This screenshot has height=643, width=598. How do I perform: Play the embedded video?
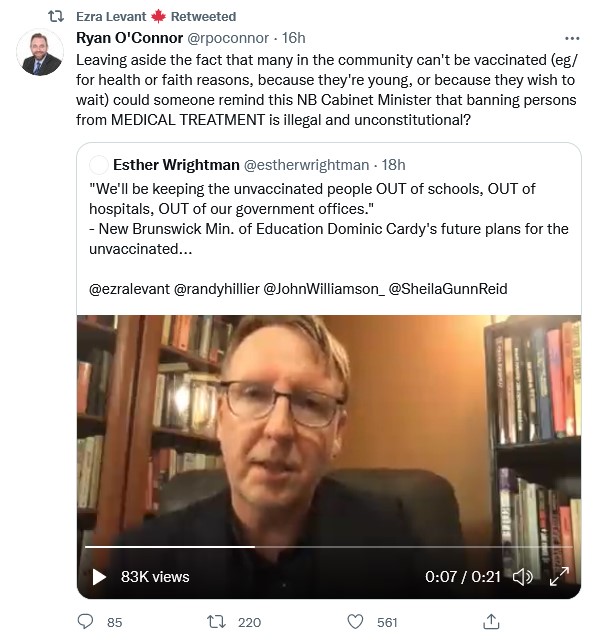pos(99,577)
